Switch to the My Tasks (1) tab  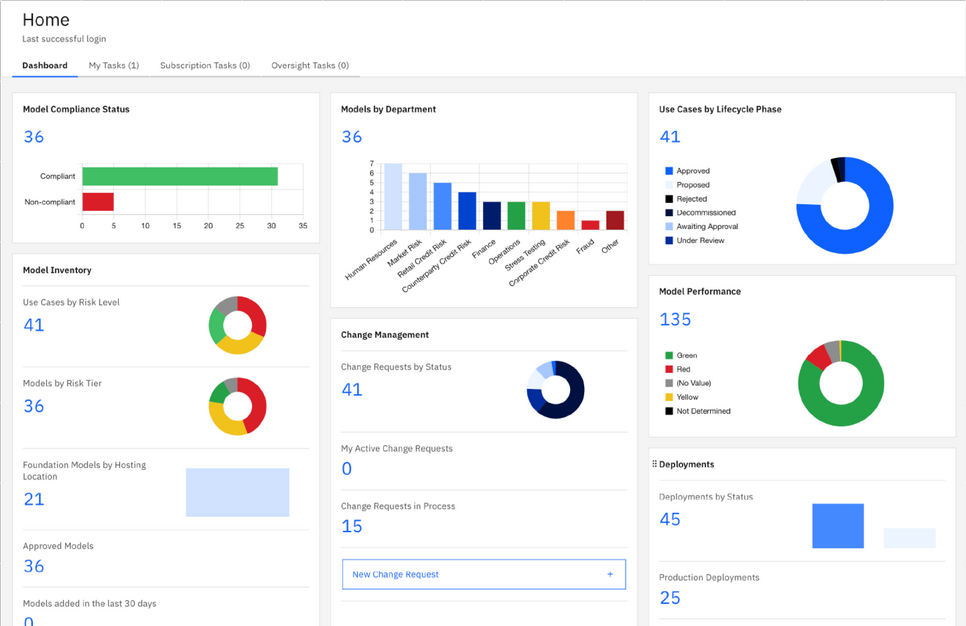coord(114,65)
